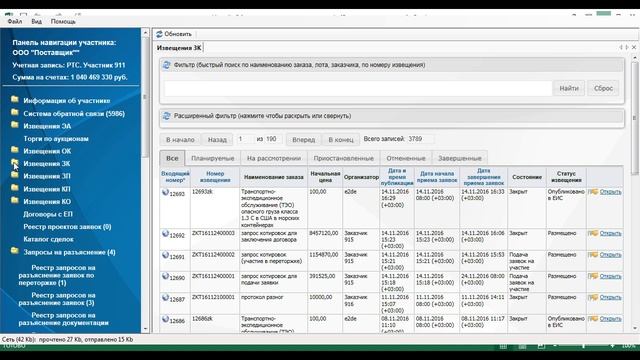This screenshot has width=640, height=360.
Task: Click the row icon for entry 12693
Action: click(165, 192)
